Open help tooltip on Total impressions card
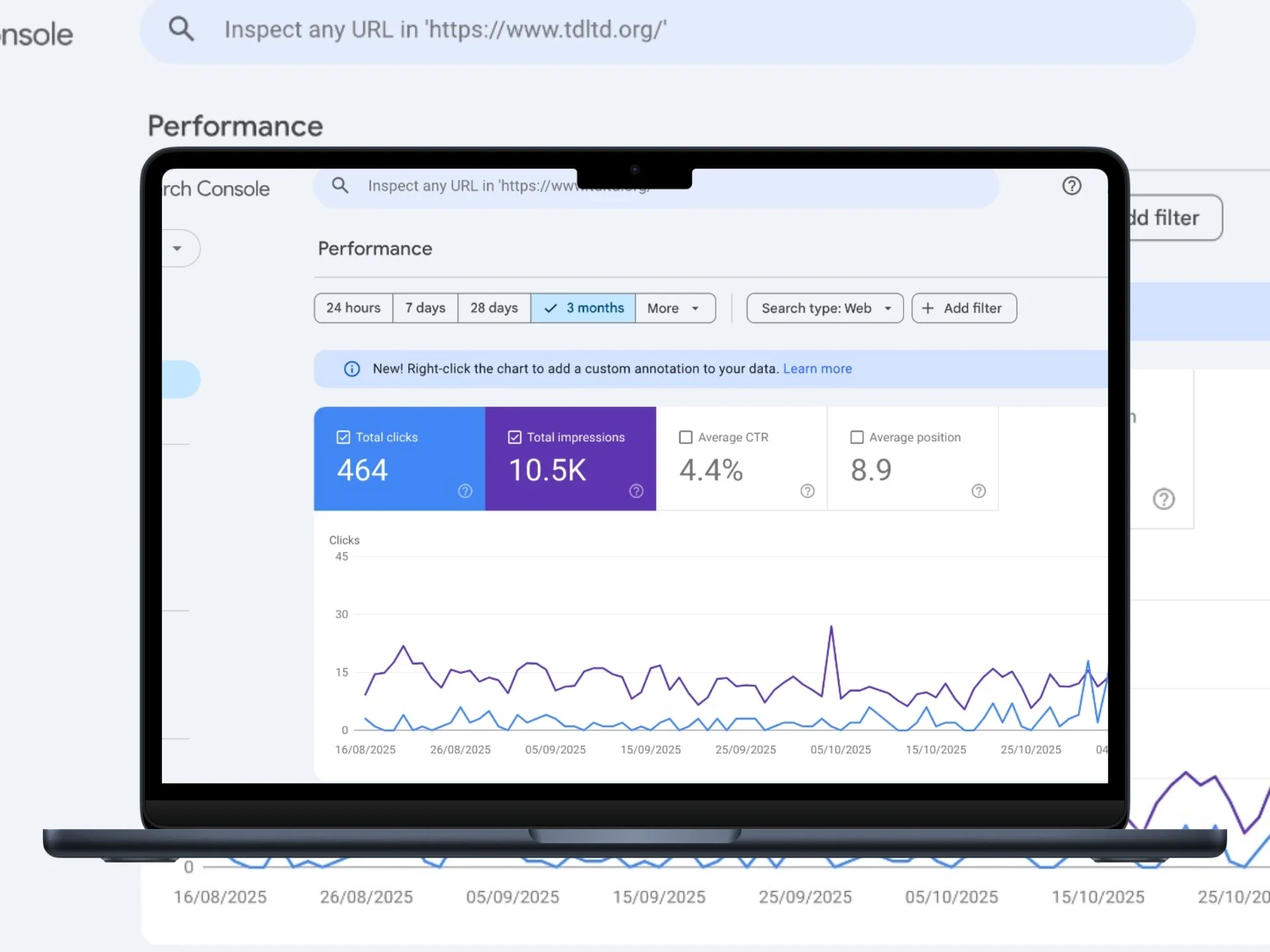 (636, 491)
